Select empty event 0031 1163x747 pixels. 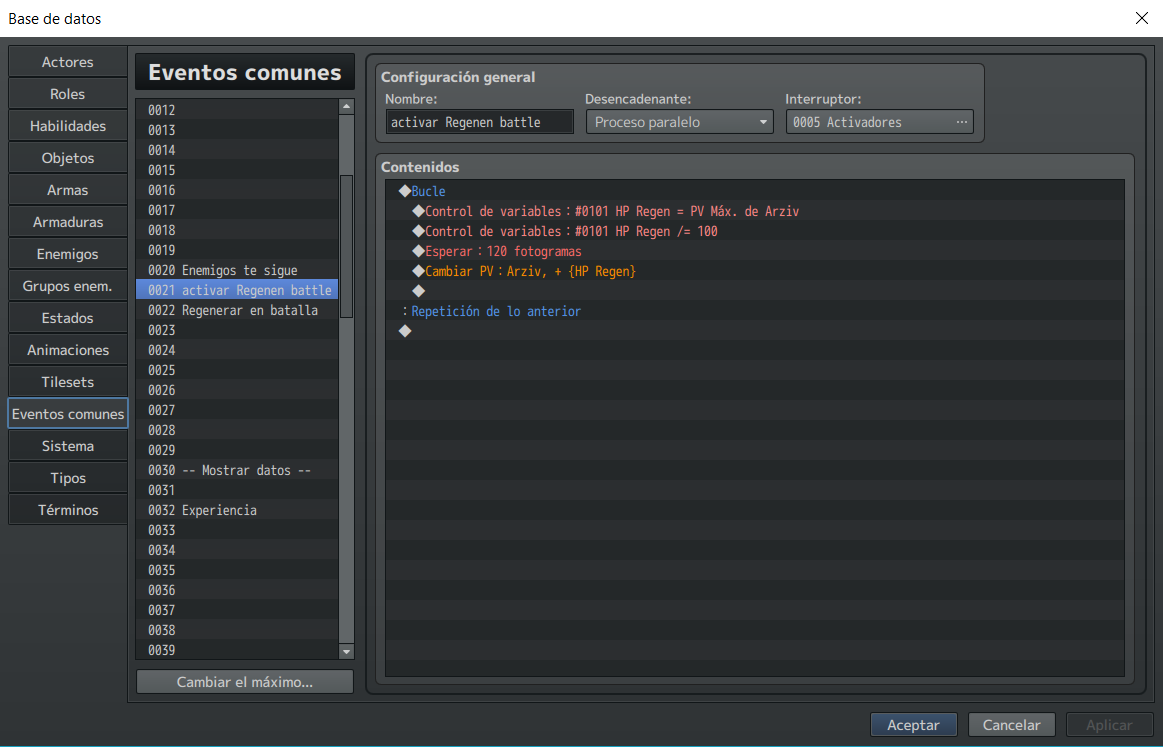coord(237,490)
